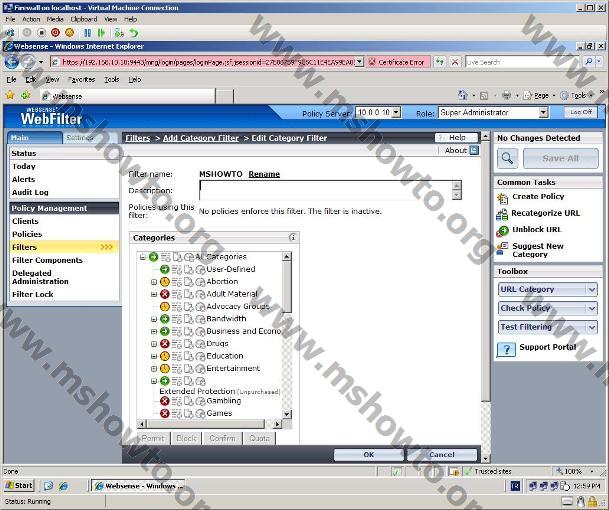Click categories tree vertical scrollbar down arrow
The height and width of the screenshot is (510, 609).
pos(287,414)
